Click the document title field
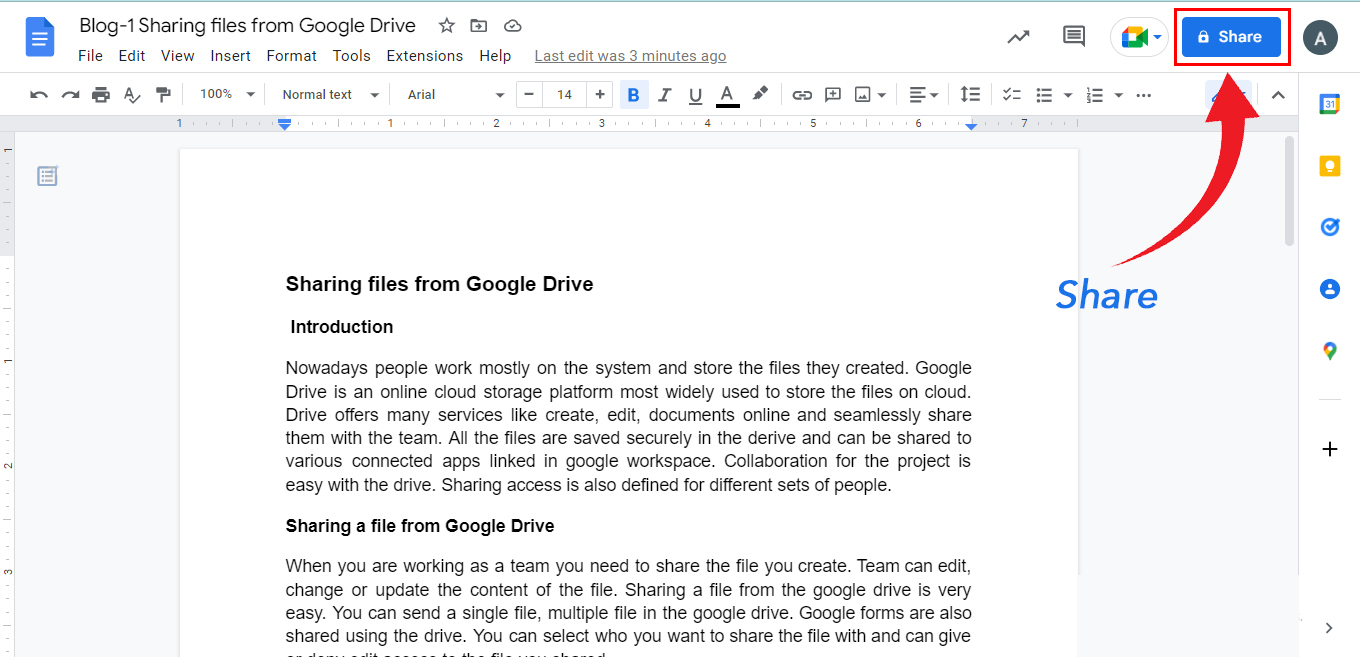Image resolution: width=1360 pixels, height=657 pixels. point(248,26)
